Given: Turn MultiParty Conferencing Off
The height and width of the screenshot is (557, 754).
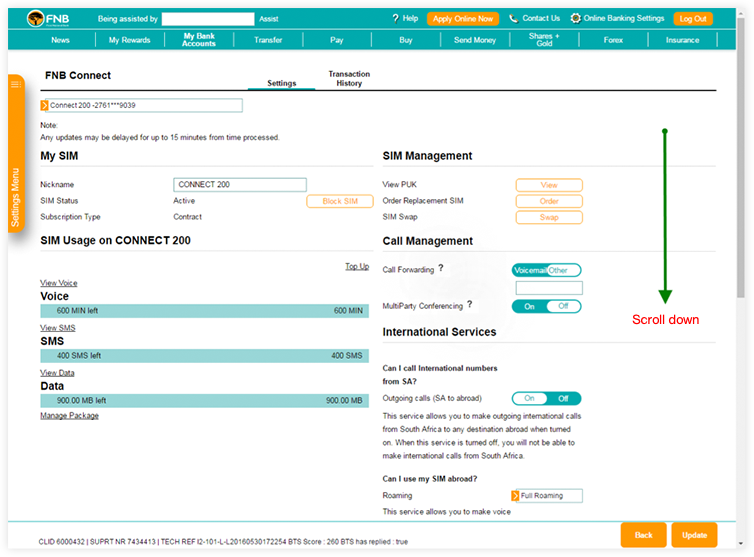Looking at the screenshot, I should tap(563, 306).
